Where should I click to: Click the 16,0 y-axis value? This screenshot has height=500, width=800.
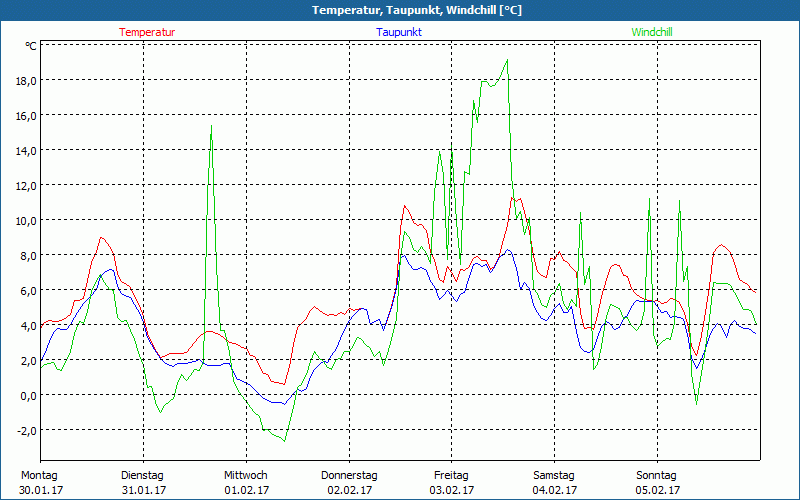point(27,116)
